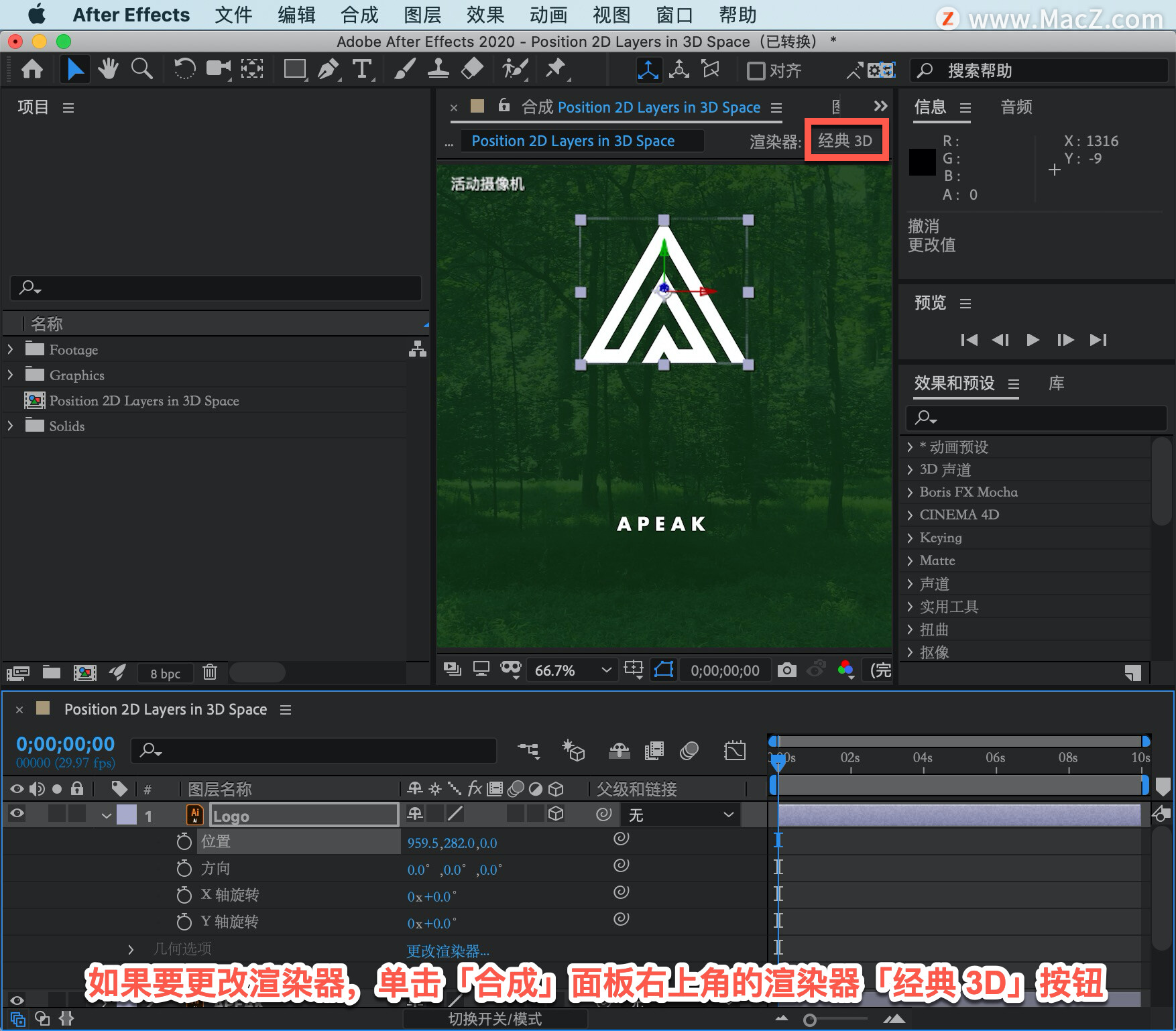1176x1031 pixels.
Task: Select the Pan Behind anchor point tool
Action: [x=252, y=69]
